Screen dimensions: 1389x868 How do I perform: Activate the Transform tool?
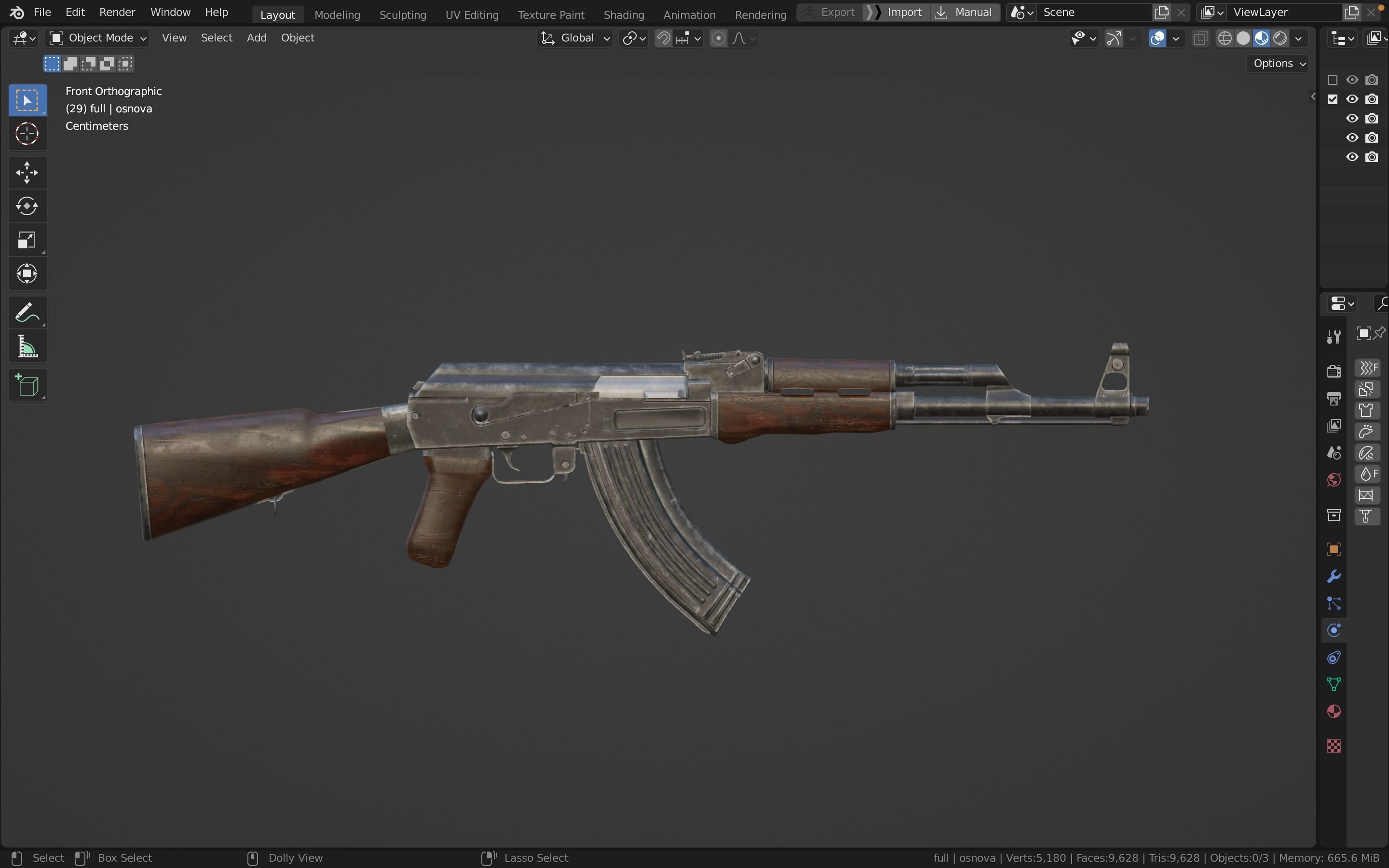coord(27,274)
